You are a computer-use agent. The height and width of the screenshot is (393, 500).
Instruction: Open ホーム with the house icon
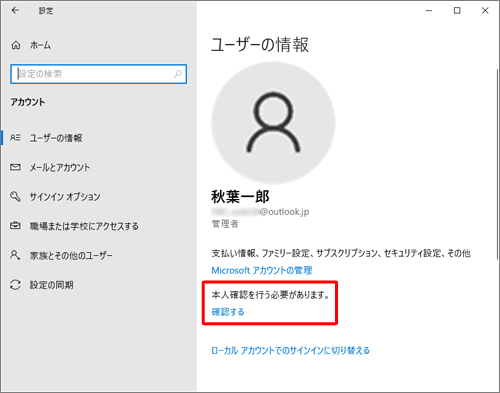[x=16, y=45]
